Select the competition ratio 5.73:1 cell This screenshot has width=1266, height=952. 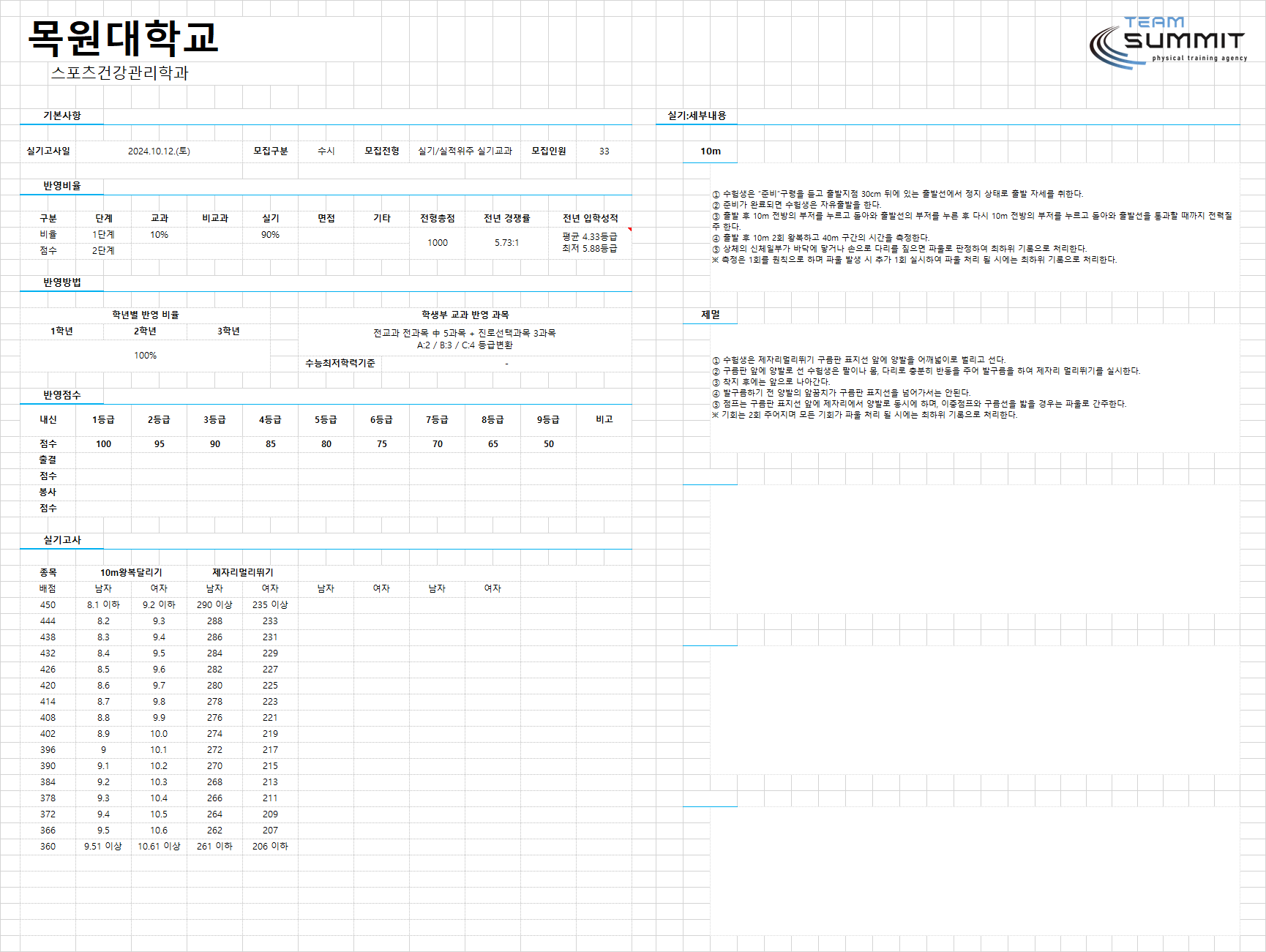506,243
